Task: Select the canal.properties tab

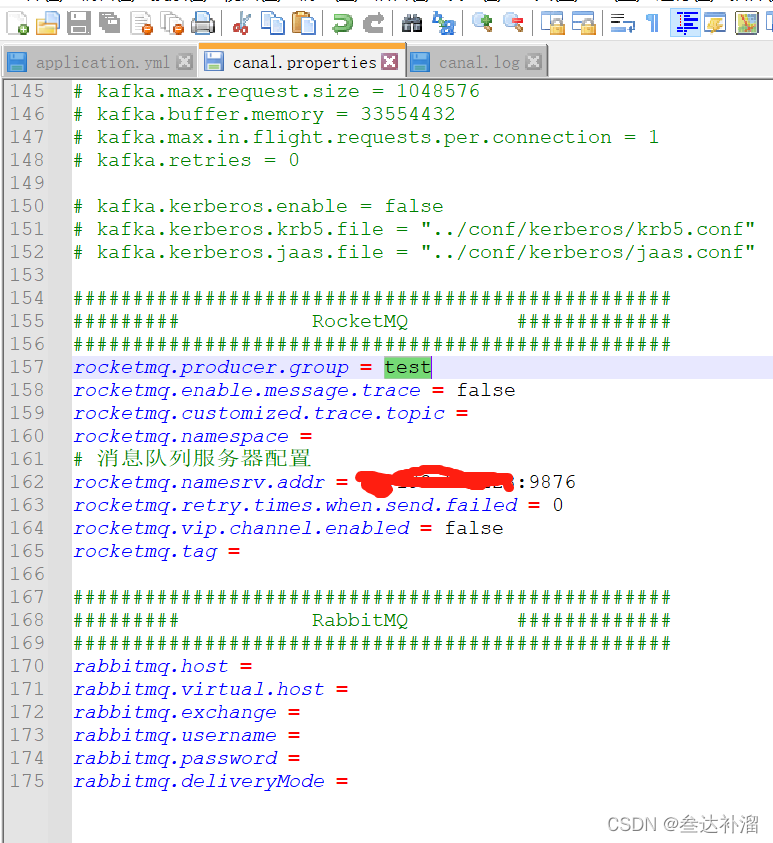Action: (x=304, y=62)
